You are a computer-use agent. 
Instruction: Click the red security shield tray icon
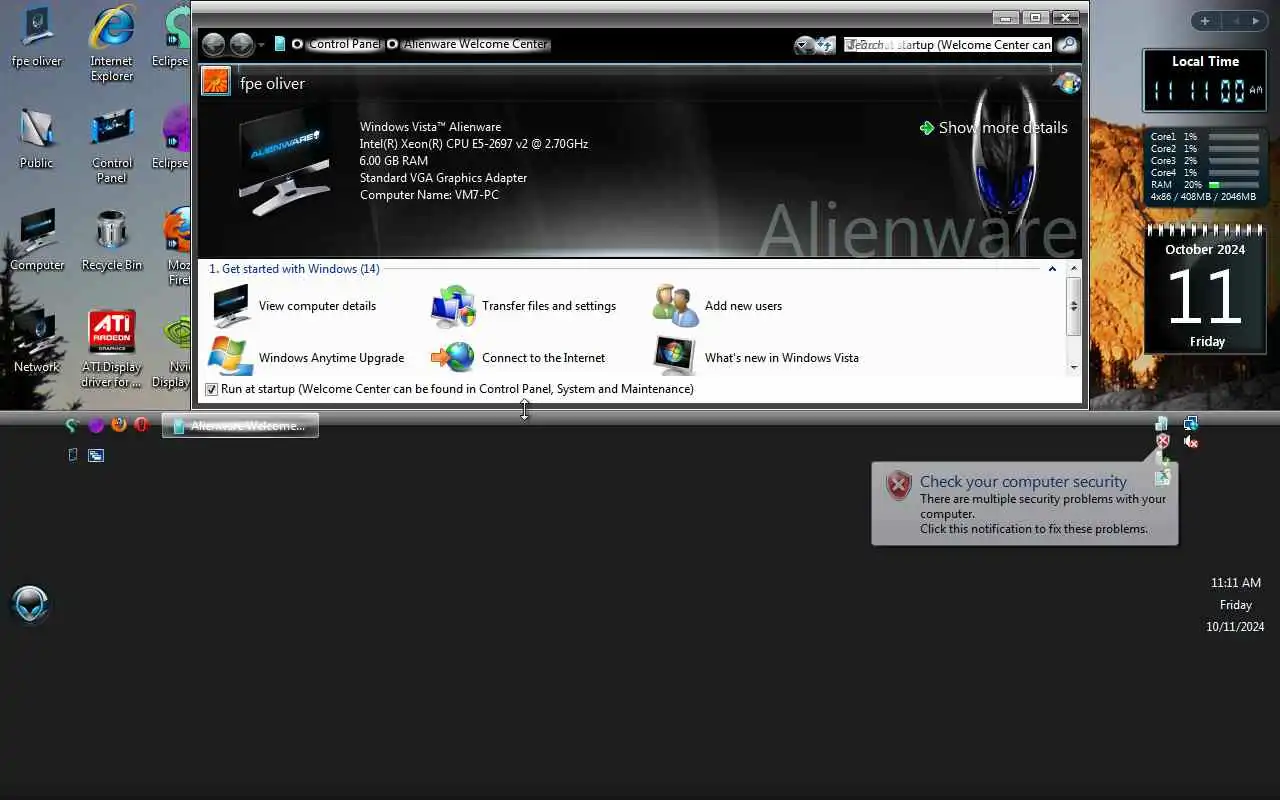[x=1162, y=441]
